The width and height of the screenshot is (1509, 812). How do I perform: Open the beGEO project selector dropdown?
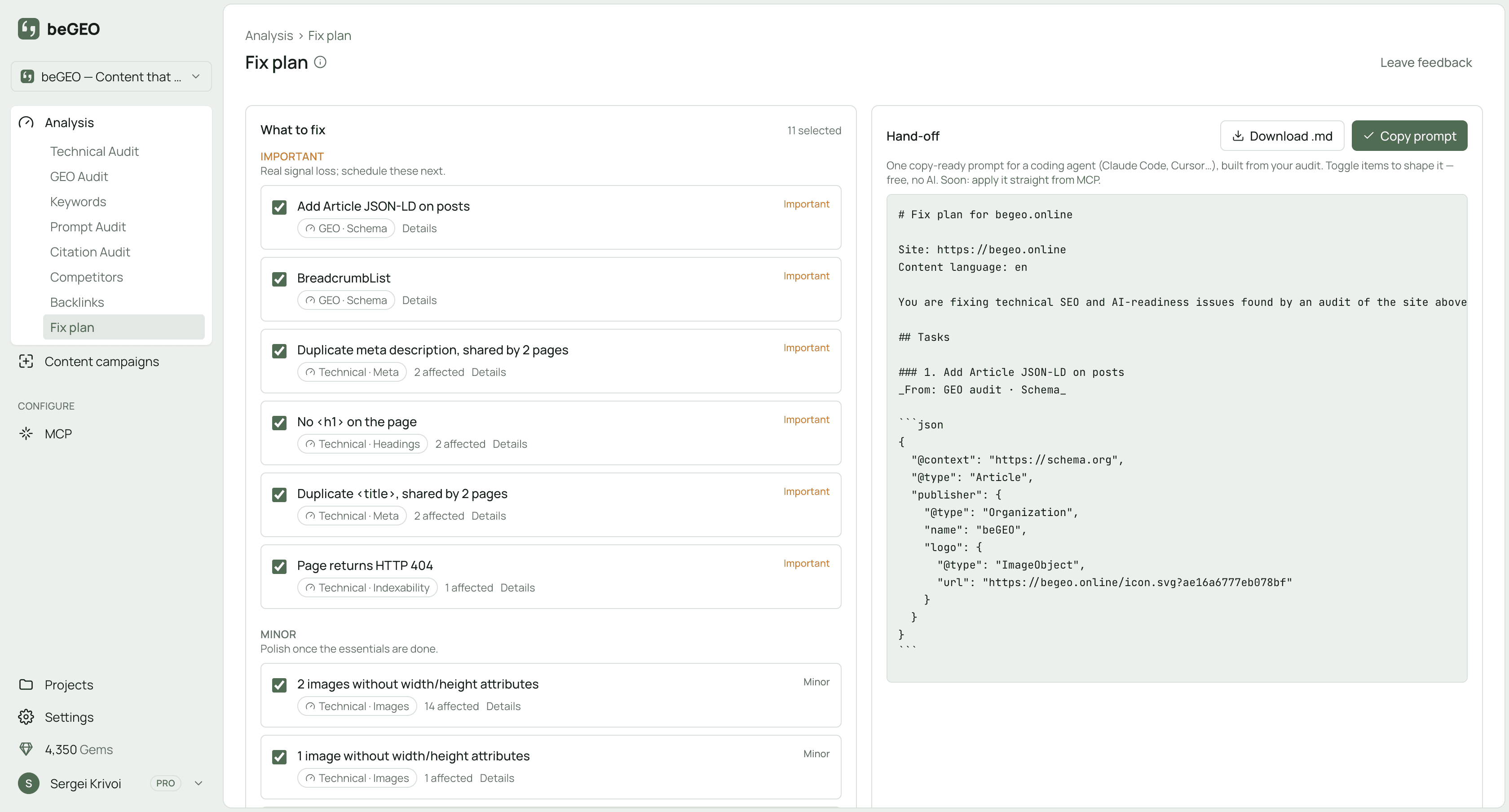click(x=111, y=76)
